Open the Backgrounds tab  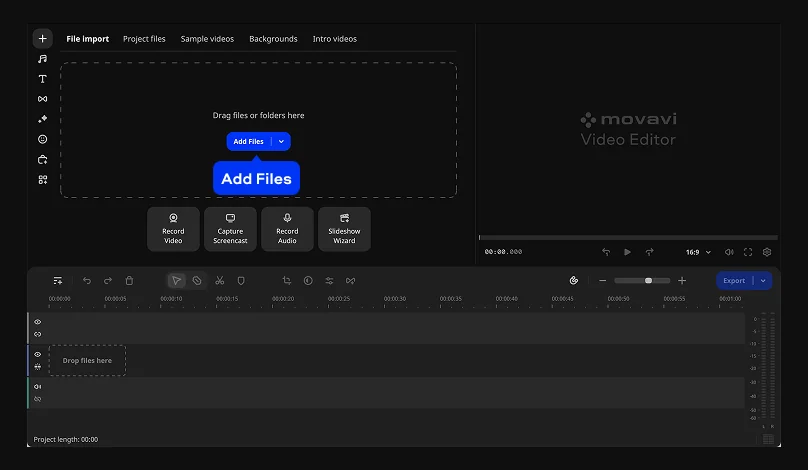[x=273, y=39]
